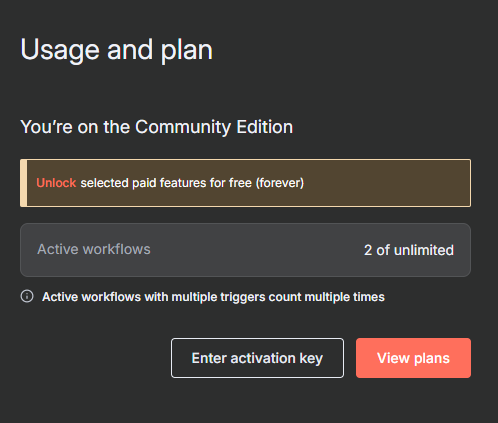
Task: Click the word "Usage" in the title
Action: click(60, 50)
